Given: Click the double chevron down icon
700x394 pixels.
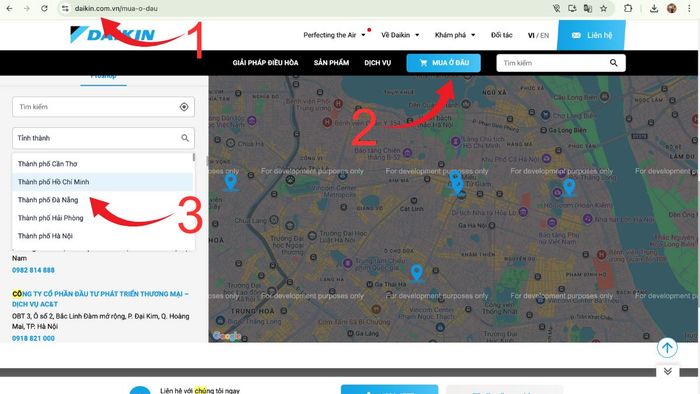Looking at the screenshot, I should (667, 371).
